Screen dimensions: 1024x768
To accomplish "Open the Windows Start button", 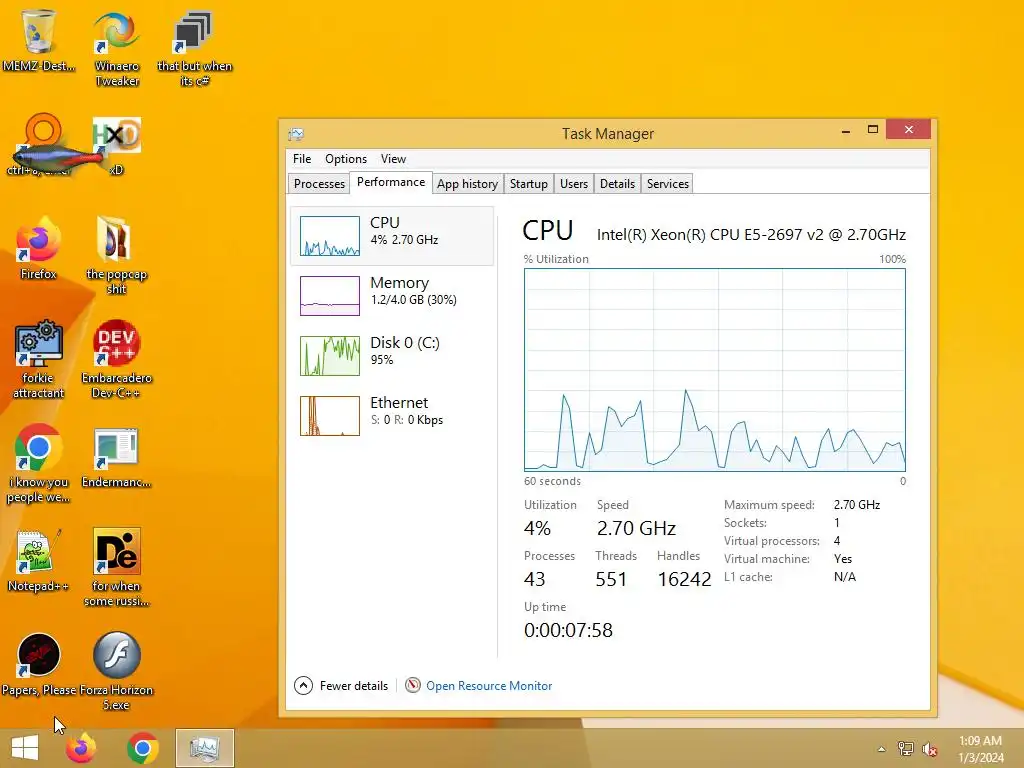I will coord(25,748).
